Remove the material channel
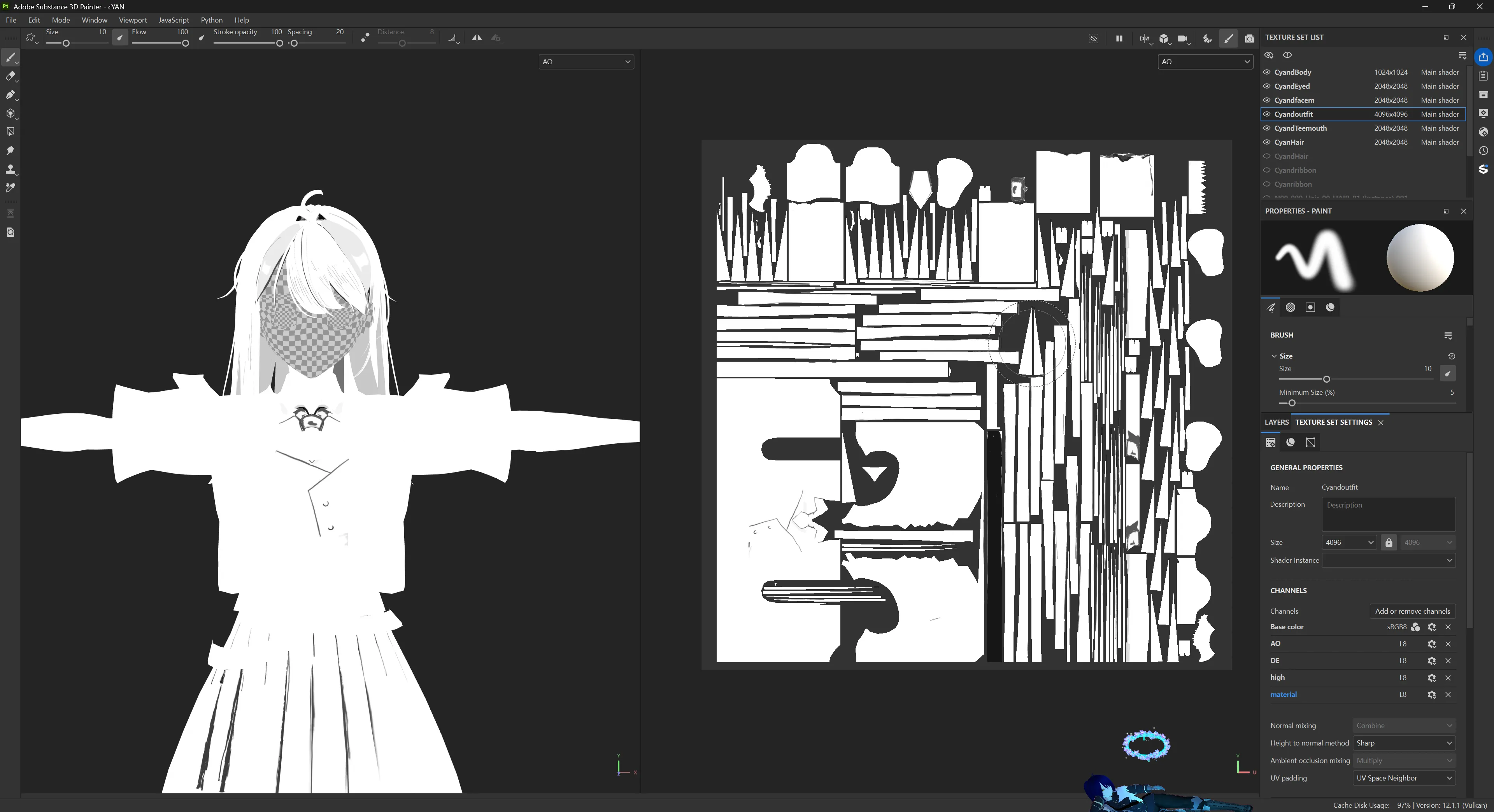The width and height of the screenshot is (1494, 812). (x=1448, y=694)
